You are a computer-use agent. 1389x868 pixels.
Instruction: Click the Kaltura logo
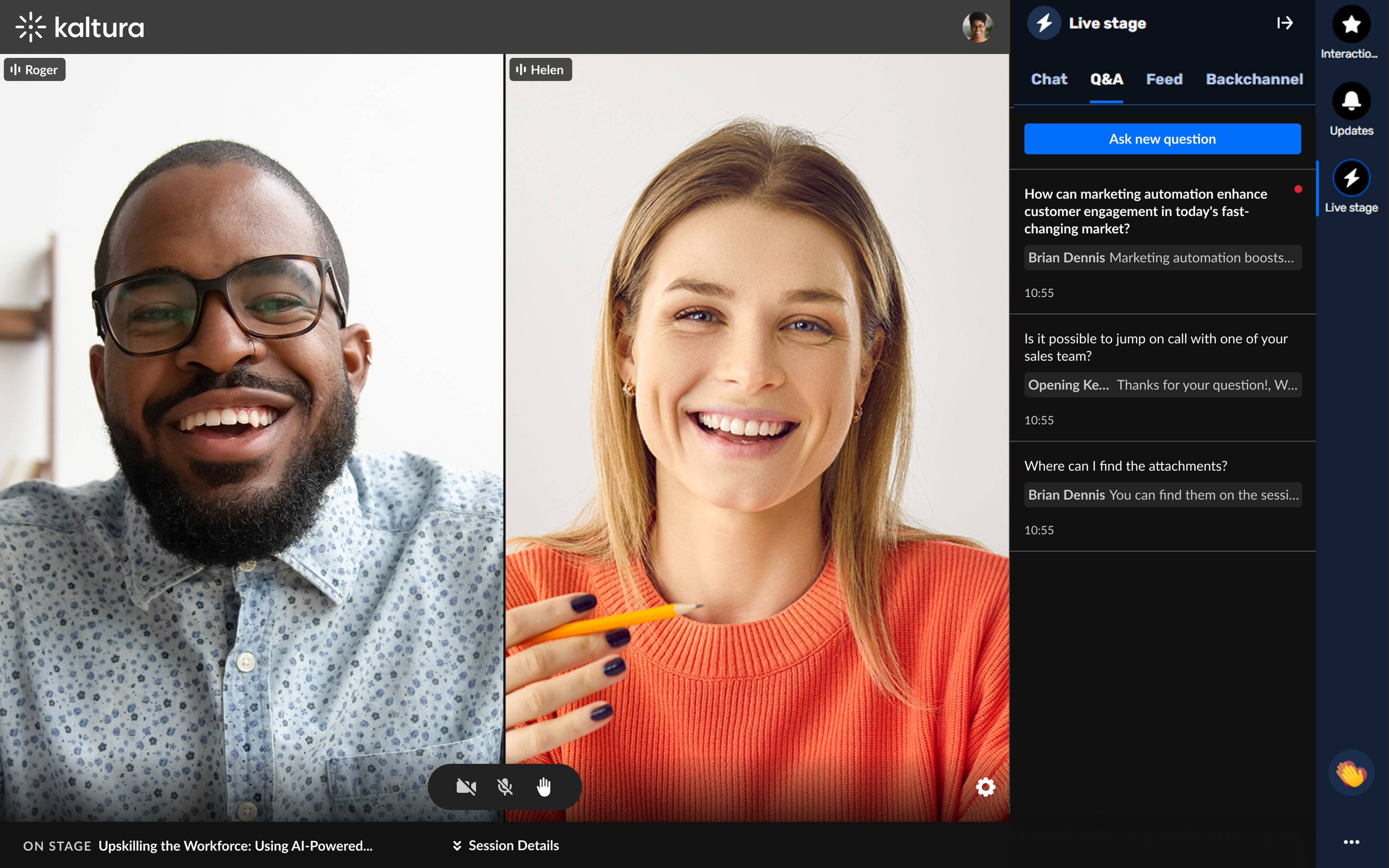(x=80, y=27)
